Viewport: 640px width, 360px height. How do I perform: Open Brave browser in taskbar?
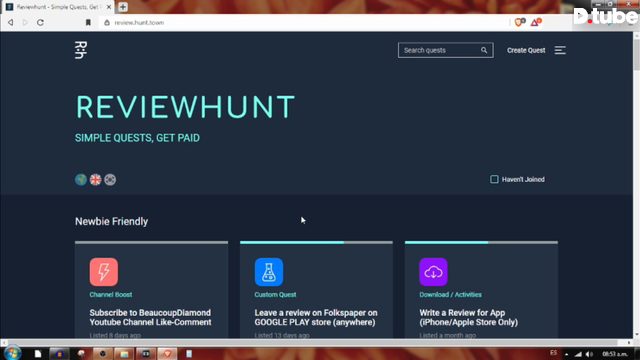[167, 353]
